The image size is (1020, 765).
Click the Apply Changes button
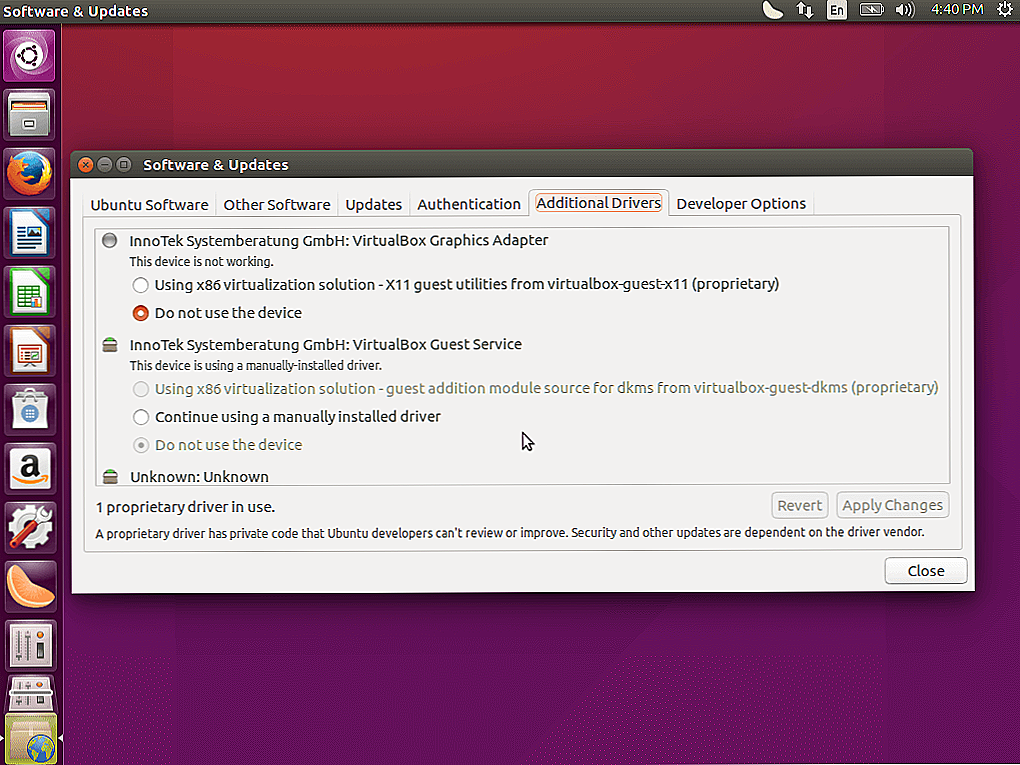click(x=892, y=505)
